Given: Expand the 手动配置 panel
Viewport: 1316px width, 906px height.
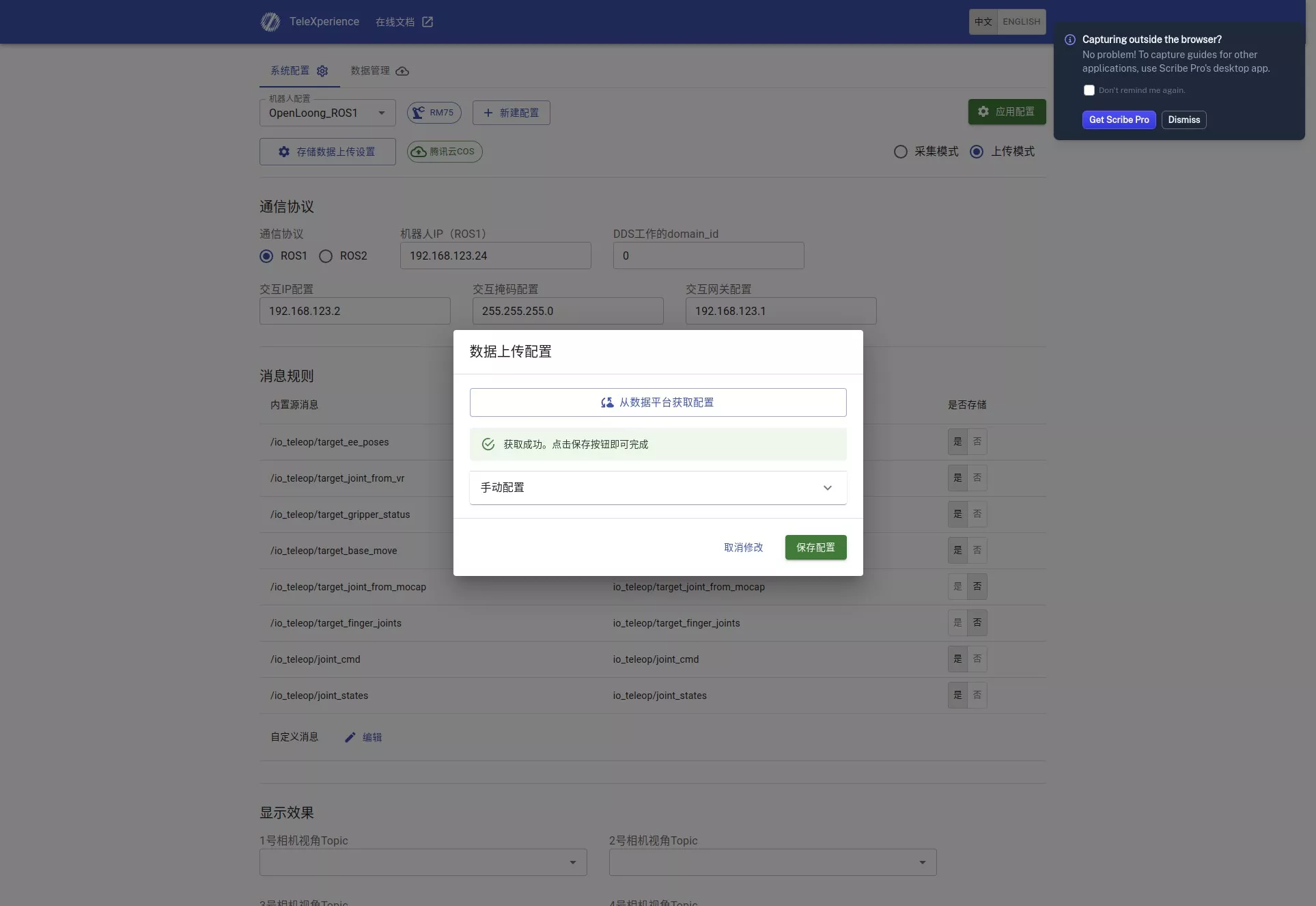Looking at the screenshot, I should pos(658,488).
